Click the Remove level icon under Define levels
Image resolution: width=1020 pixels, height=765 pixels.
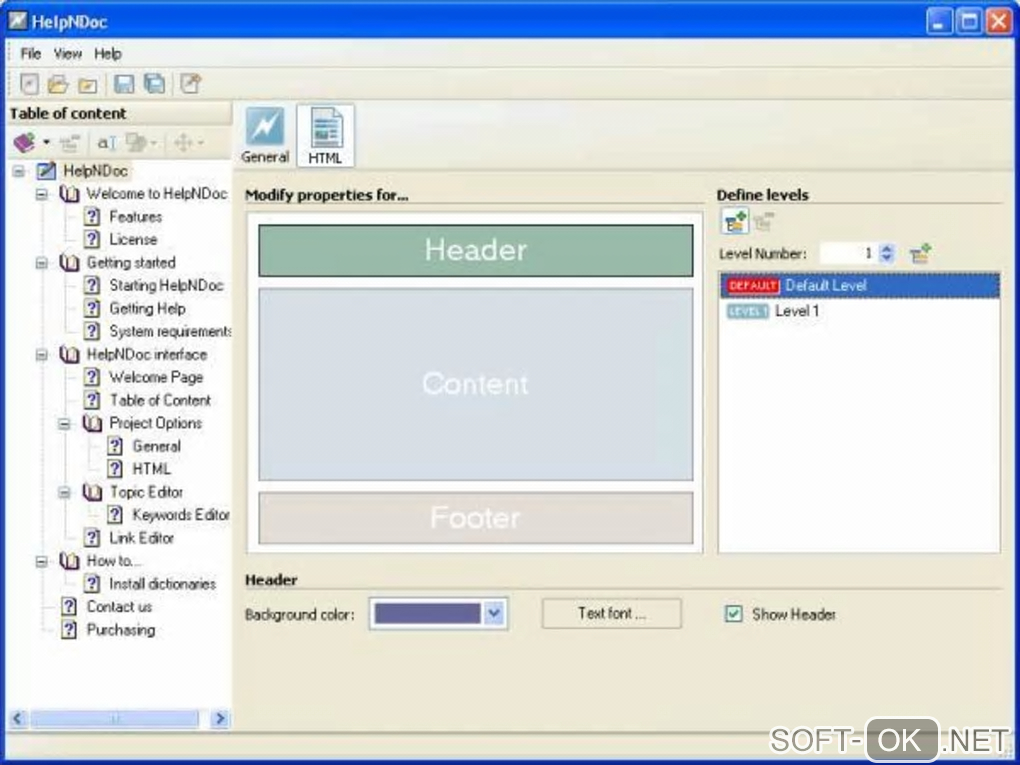click(x=764, y=222)
